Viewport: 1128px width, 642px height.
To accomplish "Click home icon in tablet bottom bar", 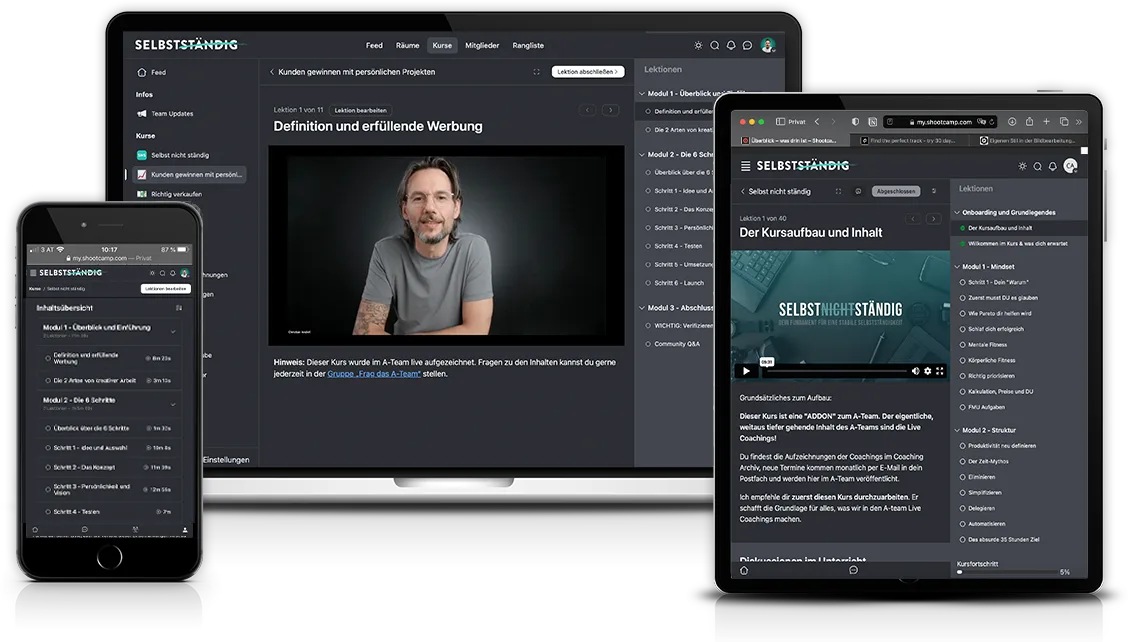I will [x=744, y=570].
